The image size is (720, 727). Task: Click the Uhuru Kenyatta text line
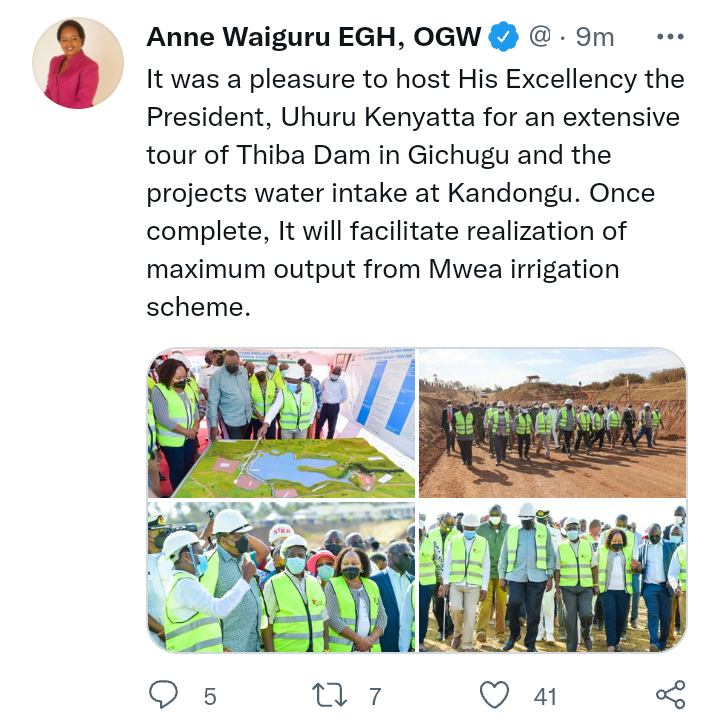coord(413,117)
